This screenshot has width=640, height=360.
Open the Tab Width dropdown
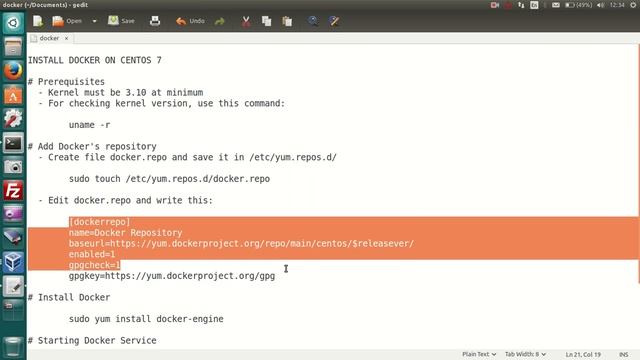coord(525,354)
